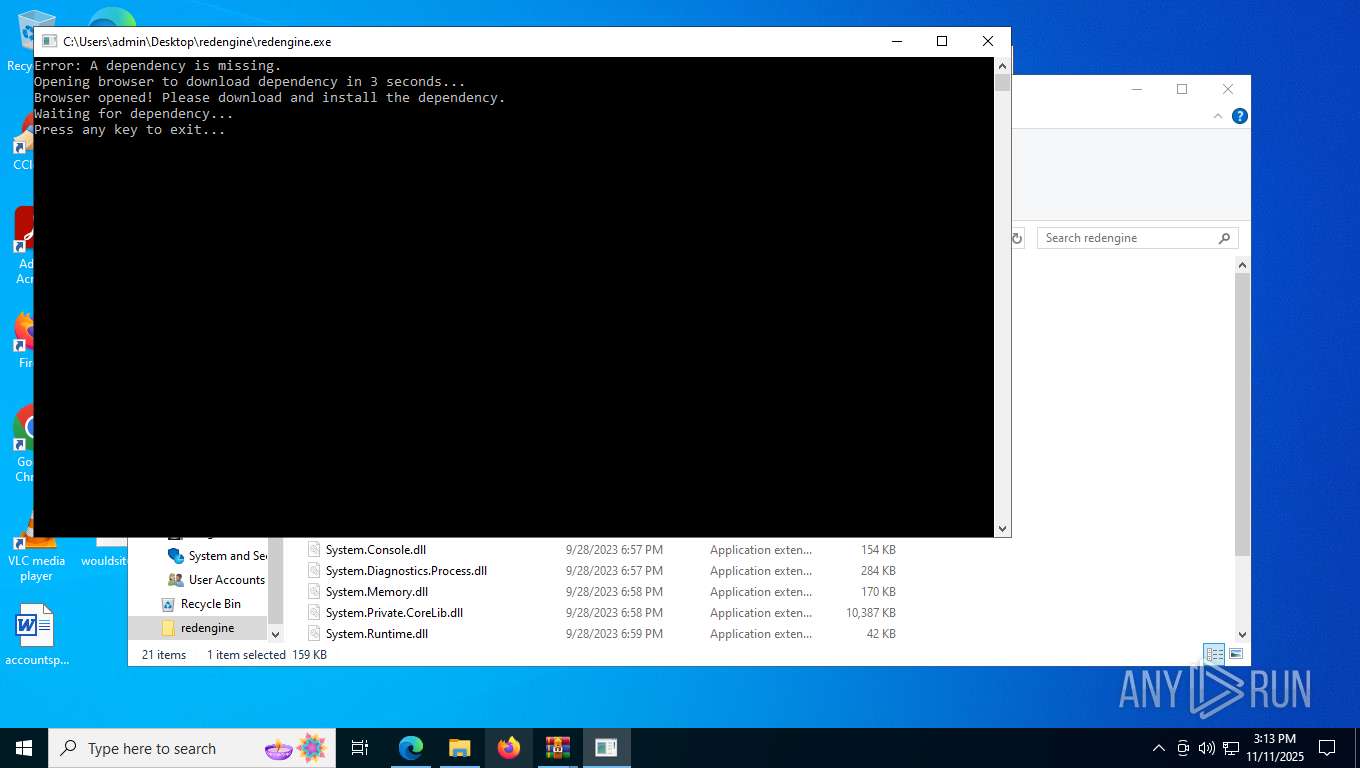The image size is (1360, 768).
Task: Click the taskbar search box
Action: point(192,748)
